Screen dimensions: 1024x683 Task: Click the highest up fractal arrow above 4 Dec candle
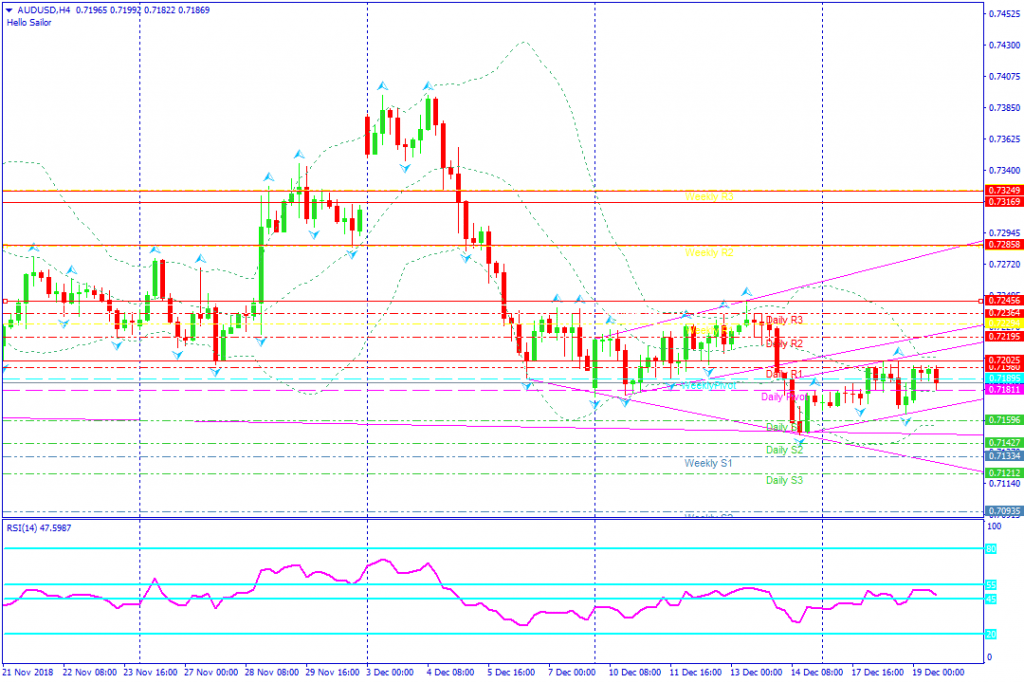pyautogui.click(x=428, y=86)
